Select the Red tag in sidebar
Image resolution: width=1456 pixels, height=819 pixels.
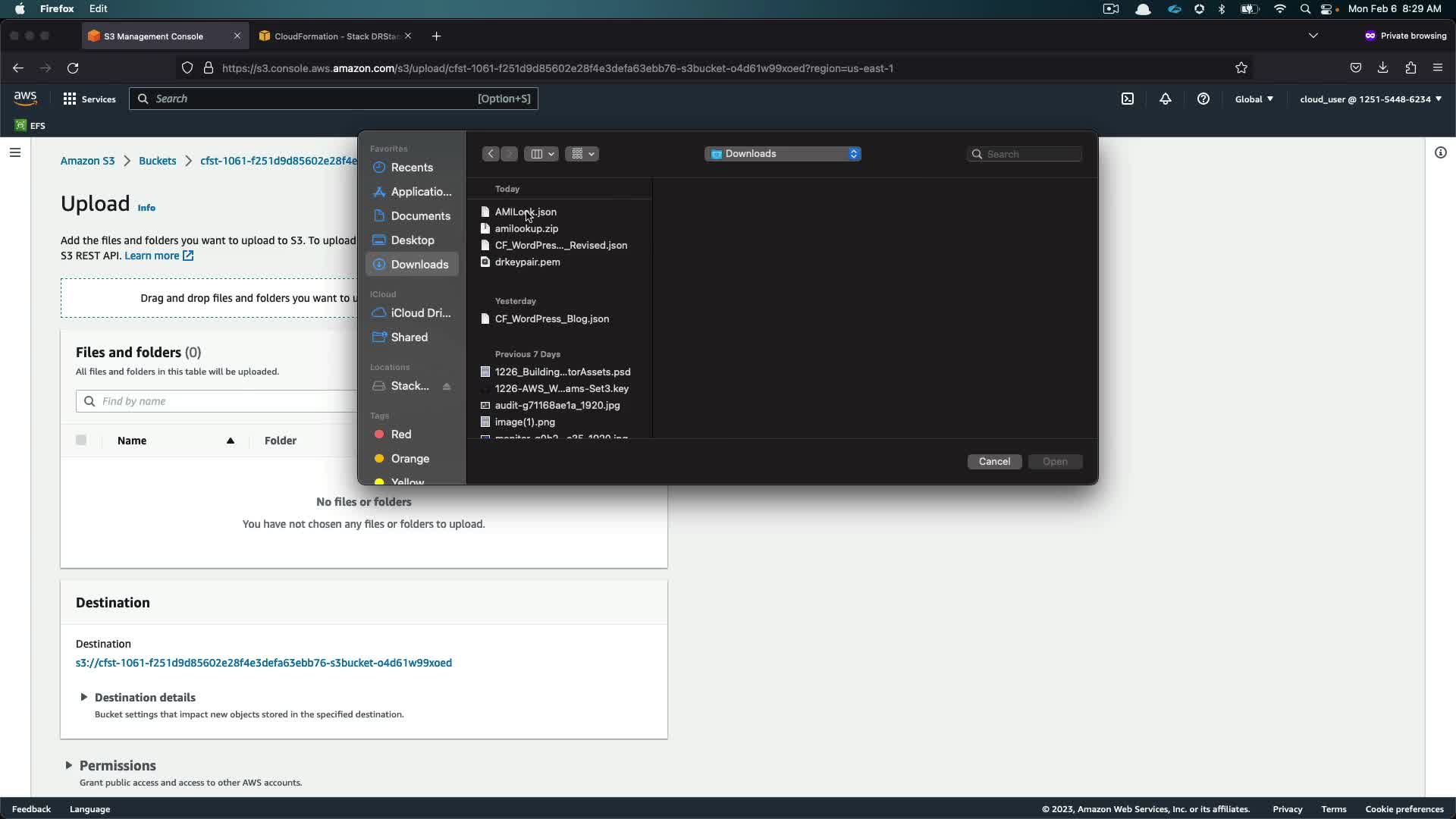click(x=400, y=435)
